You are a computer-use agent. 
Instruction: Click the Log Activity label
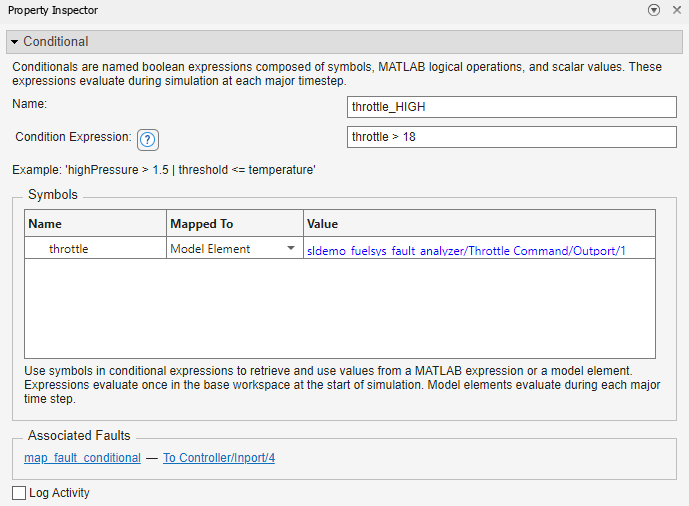coord(60,493)
